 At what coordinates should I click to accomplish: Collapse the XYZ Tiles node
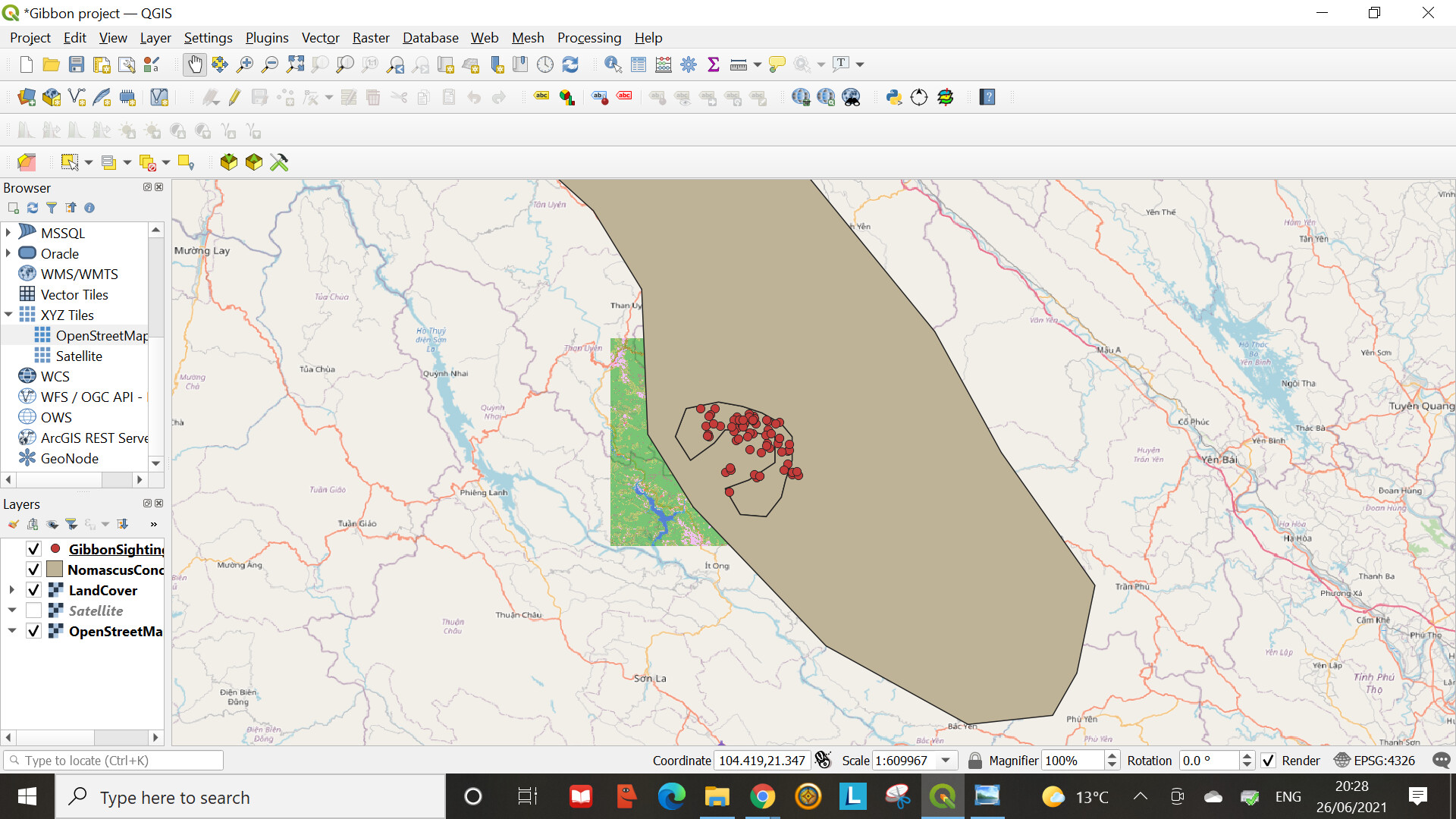point(8,315)
